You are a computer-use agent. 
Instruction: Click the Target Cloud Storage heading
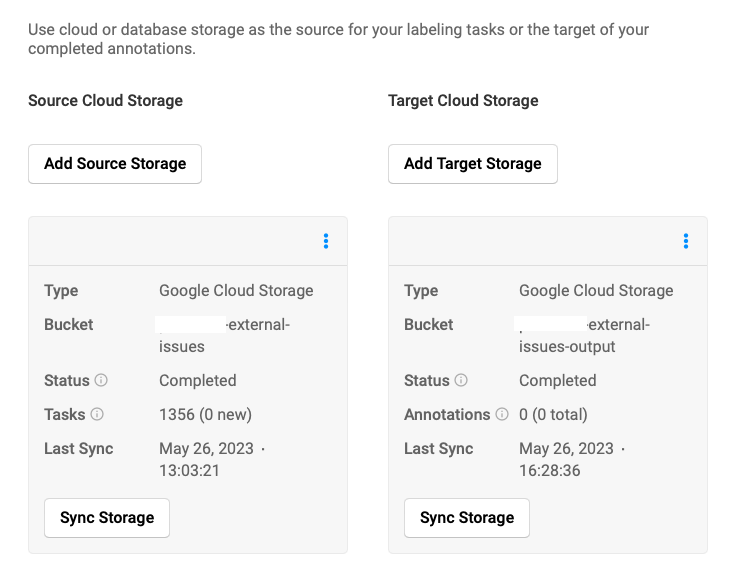[x=463, y=101]
